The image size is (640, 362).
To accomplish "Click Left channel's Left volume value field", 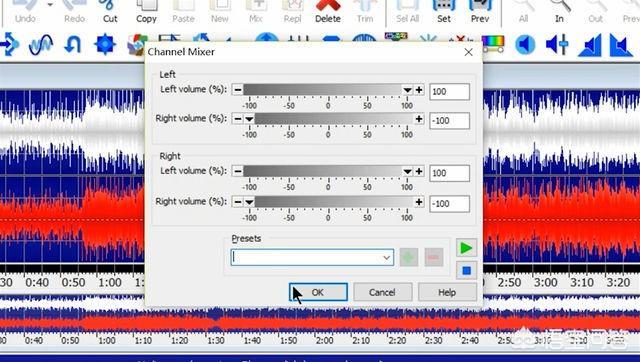I will pos(449,91).
